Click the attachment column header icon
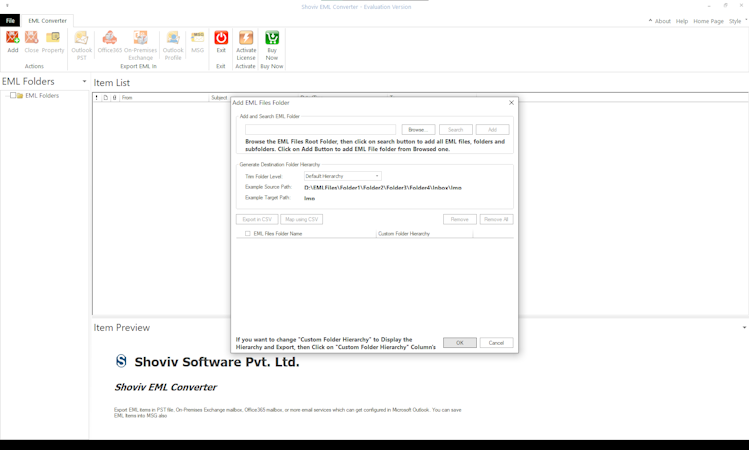The width and height of the screenshot is (749, 450). [x=115, y=97]
